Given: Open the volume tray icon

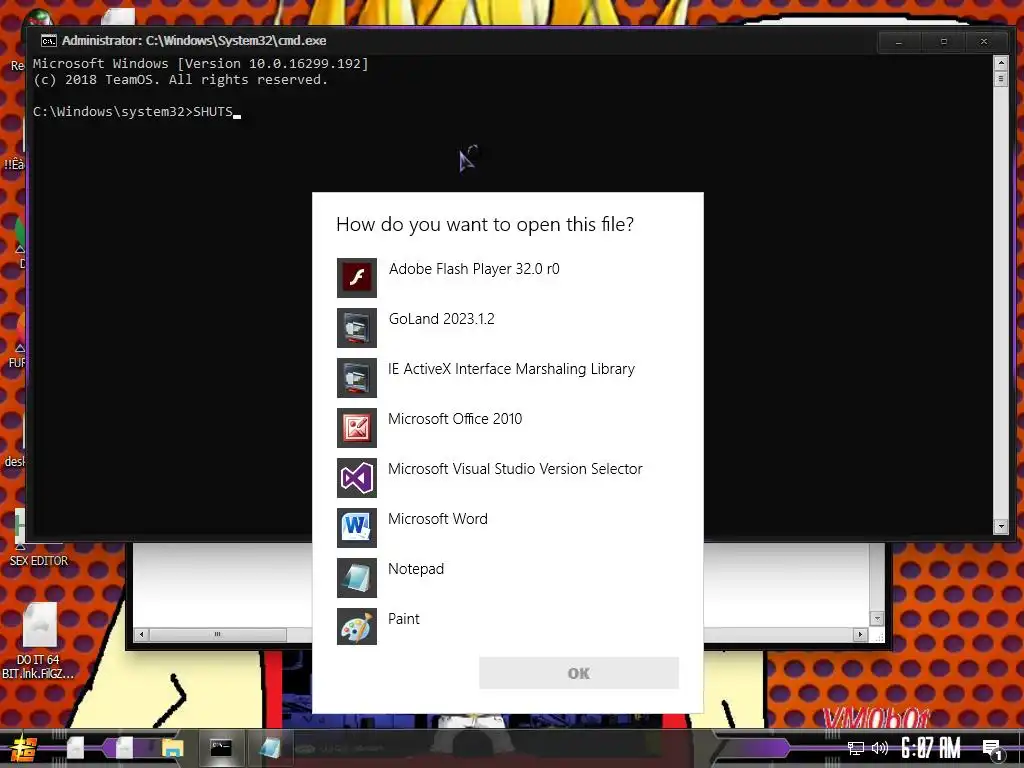Looking at the screenshot, I should (880, 748).
